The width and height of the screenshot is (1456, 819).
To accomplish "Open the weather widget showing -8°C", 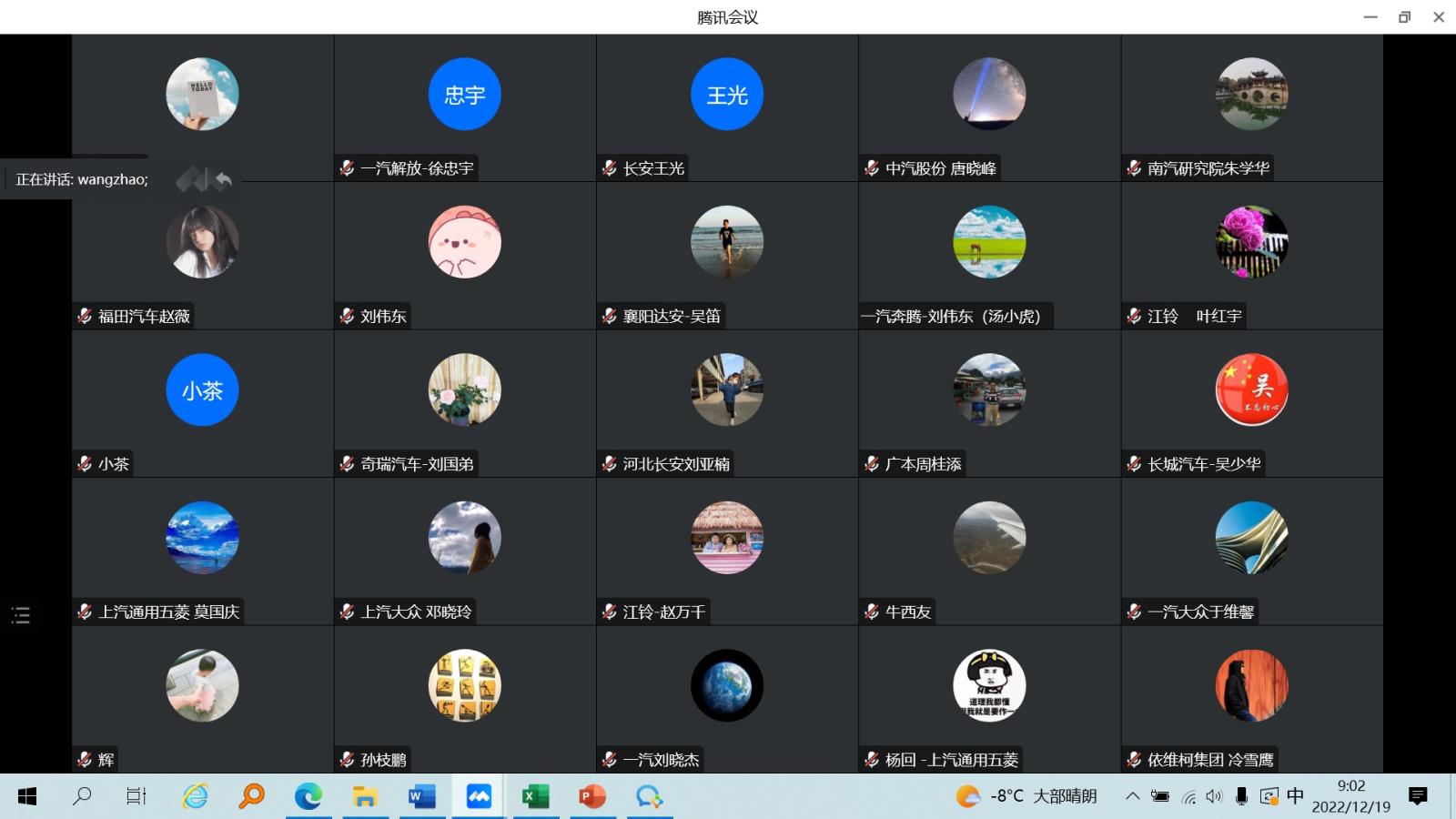I will point(1026,796).
